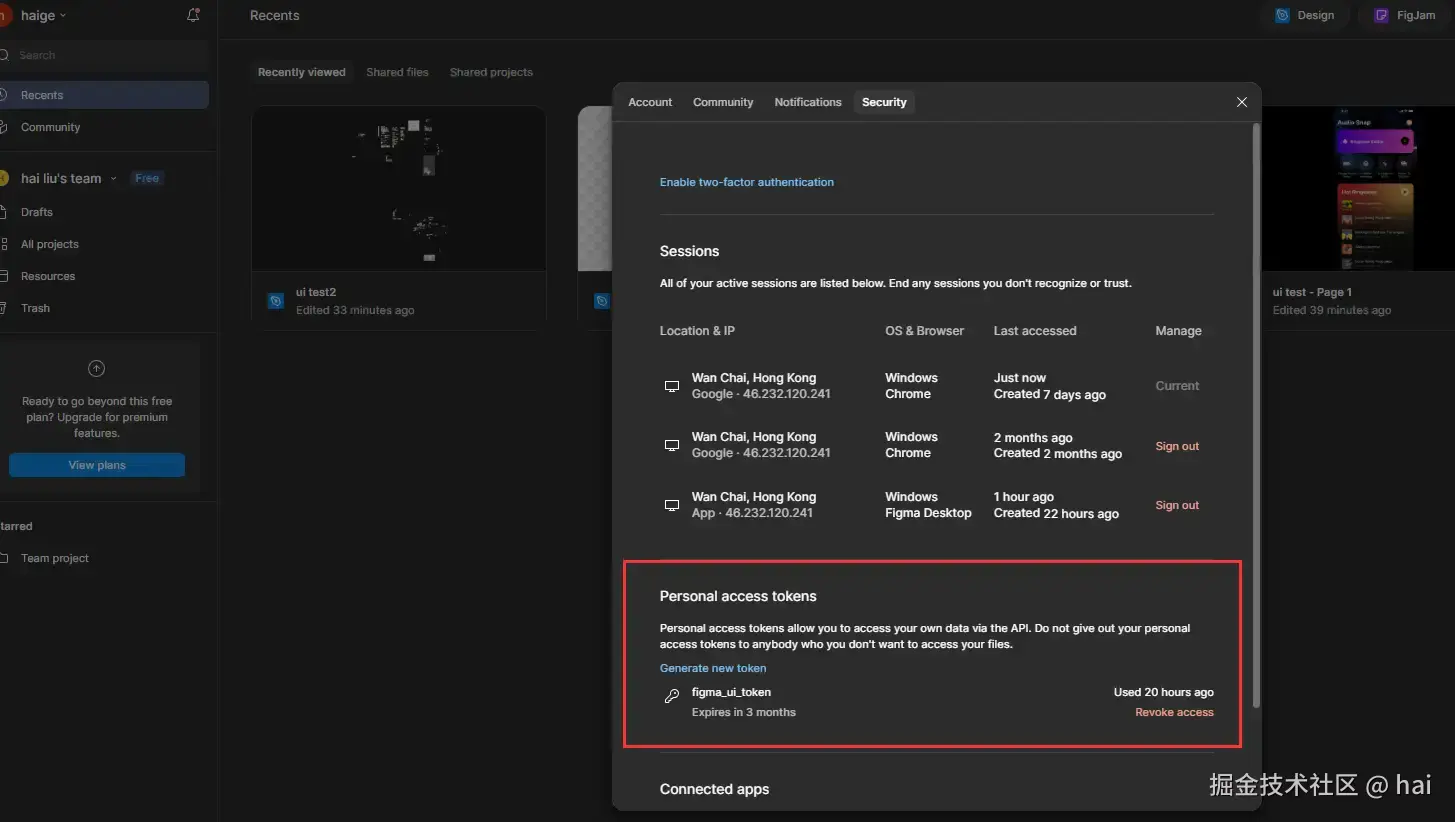Open the Shared files tab
The width and height of the screenshot is (1455, 822).
point(397,72)
